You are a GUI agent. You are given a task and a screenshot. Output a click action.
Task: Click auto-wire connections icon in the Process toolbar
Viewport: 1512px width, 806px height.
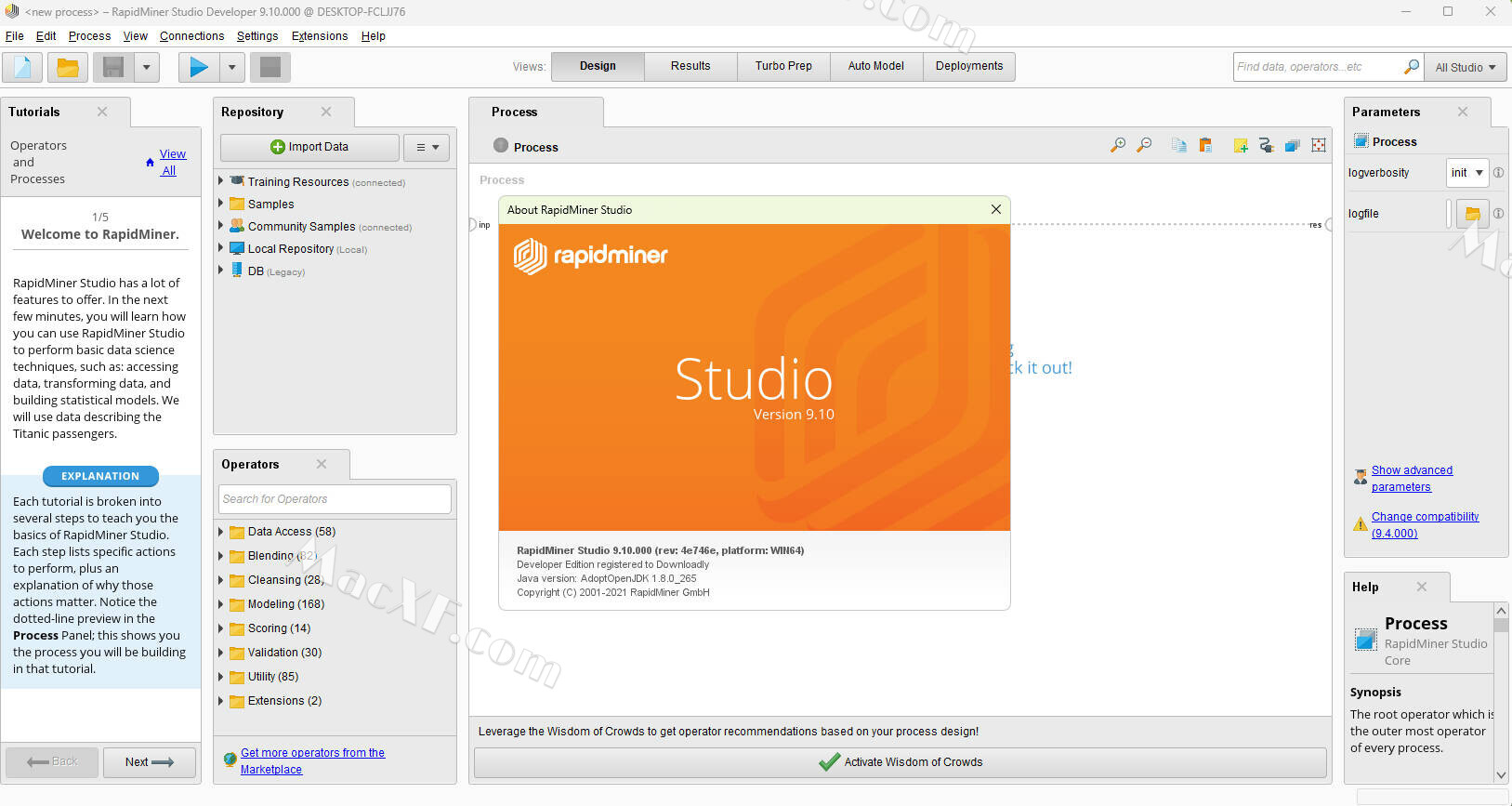[1266, 145]
